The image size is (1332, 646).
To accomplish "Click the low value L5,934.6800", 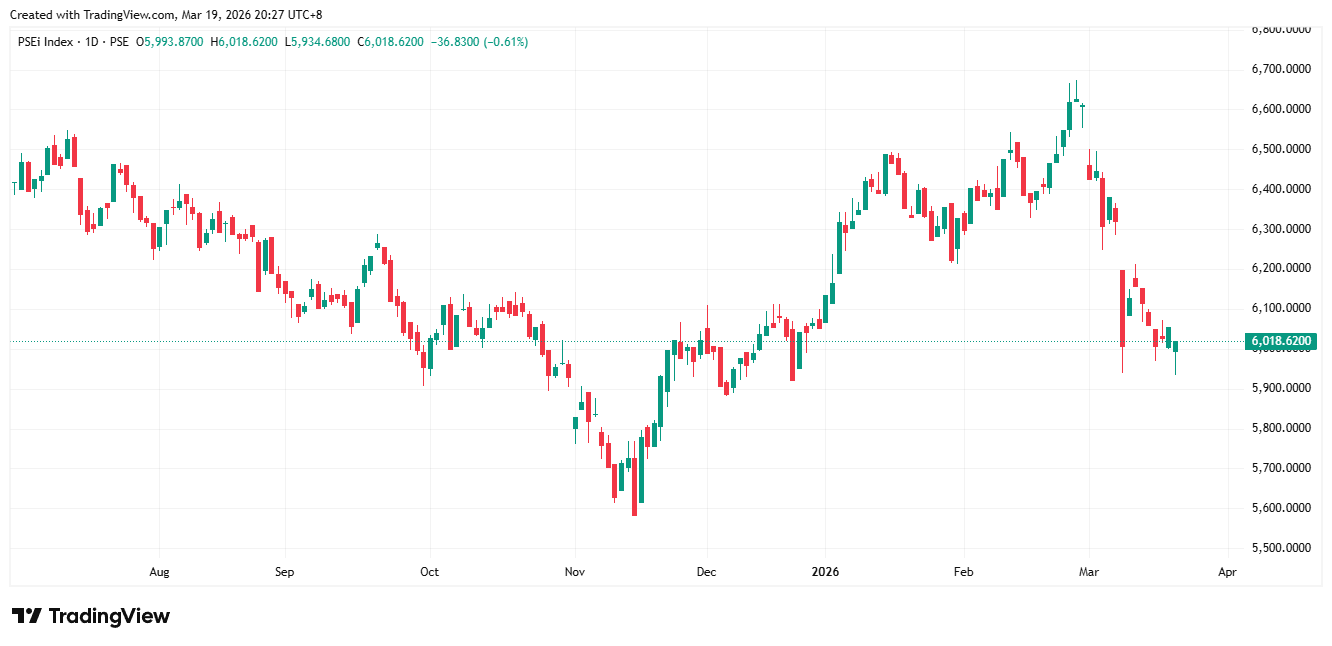I will (x=317, y=42).
